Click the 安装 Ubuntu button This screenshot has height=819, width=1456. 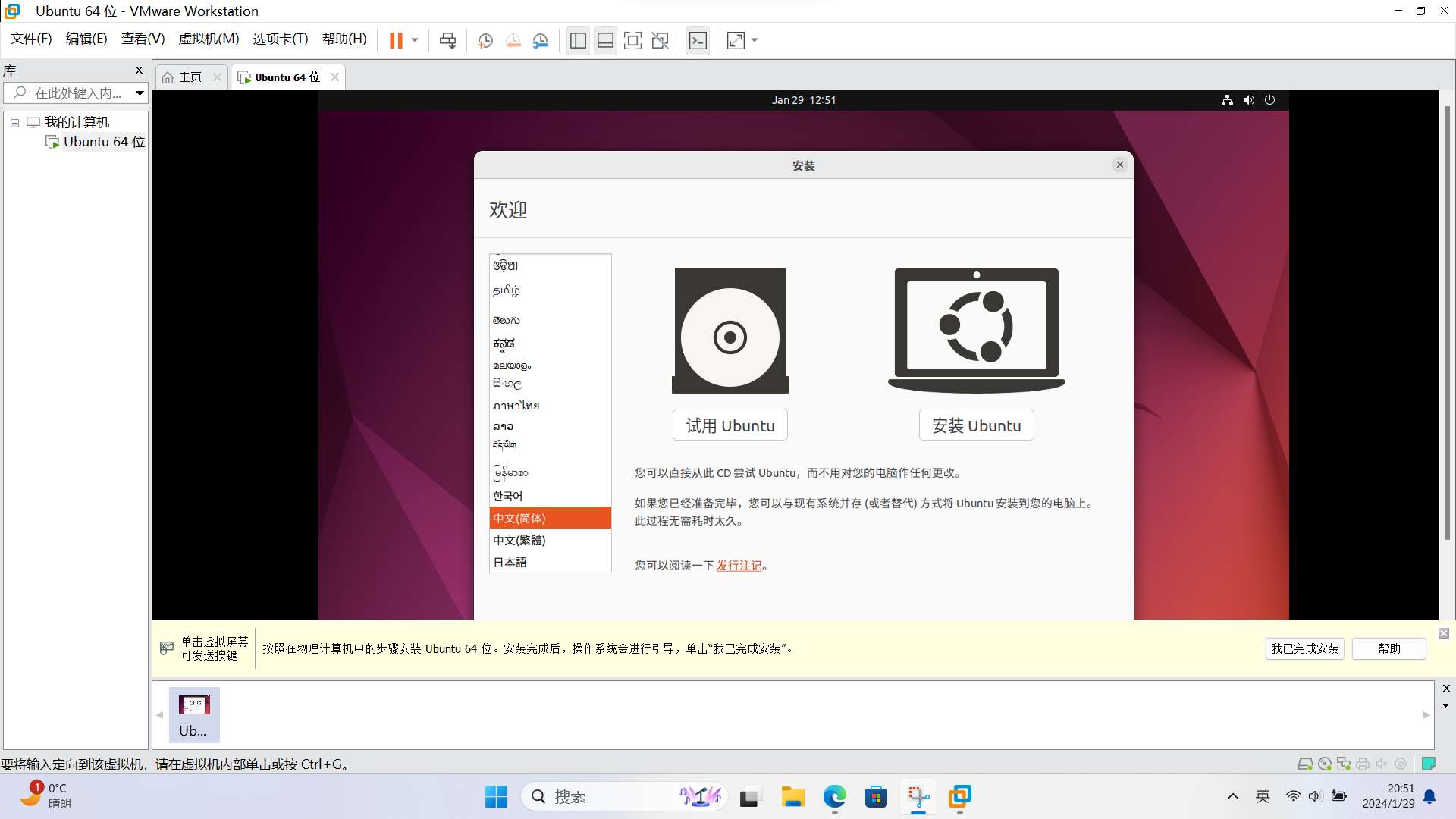(x=977, y=425)
